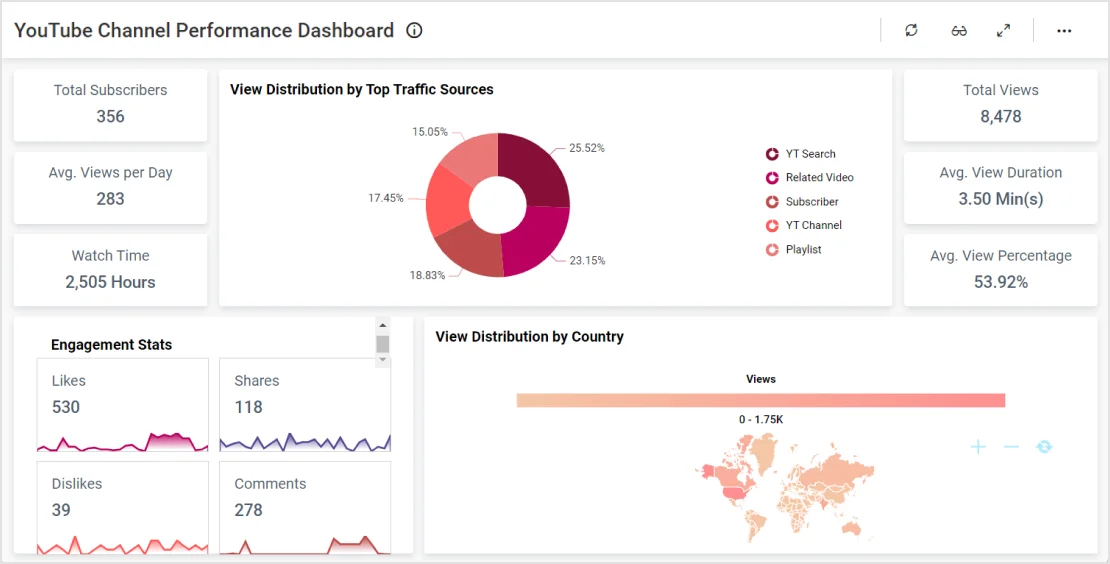Image resolution: width=1110 pixels, height=564 pixels.
Task: Zoom out on the country map
Action: click(x=1011, y=447)
